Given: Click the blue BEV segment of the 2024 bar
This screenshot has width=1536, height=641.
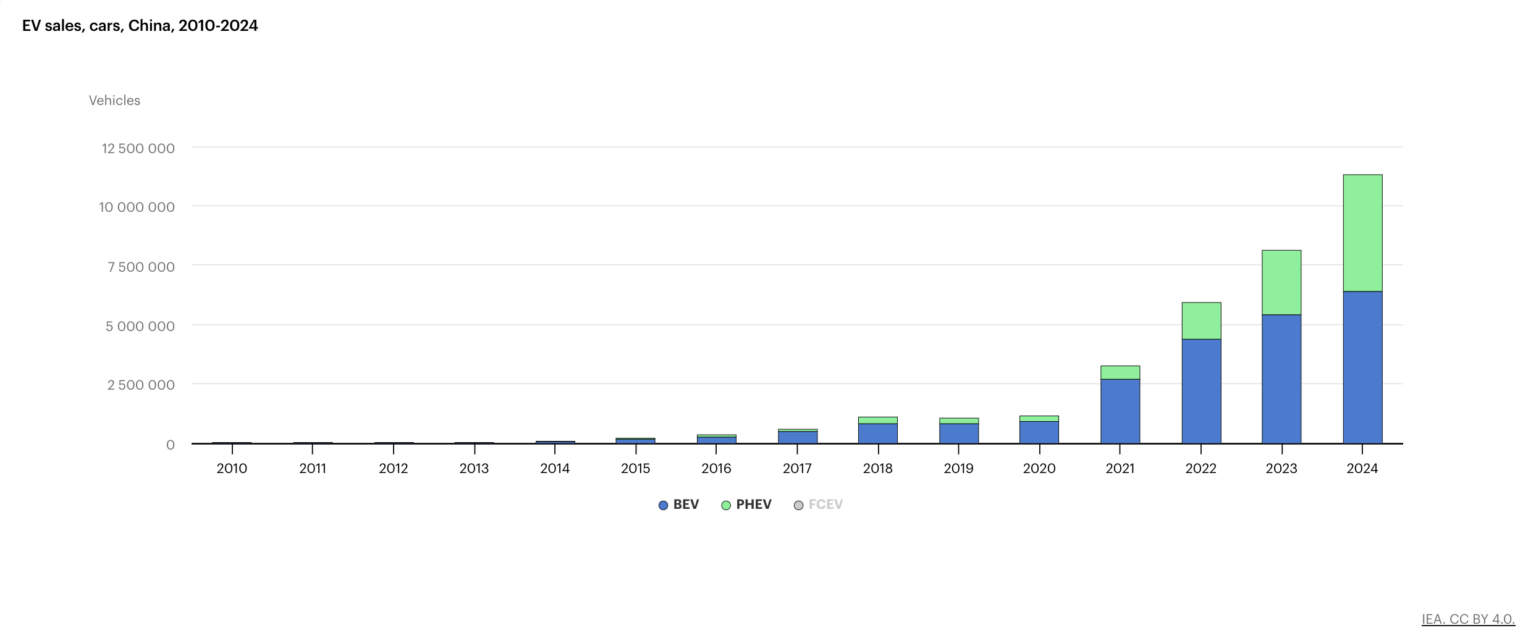Looking at the screenshot, I should pyautogui.click(x=1362, y=367).
